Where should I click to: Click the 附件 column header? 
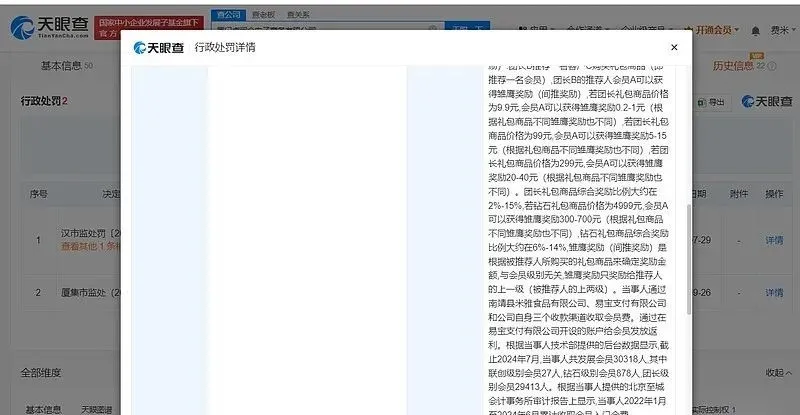tap(739, 194)
